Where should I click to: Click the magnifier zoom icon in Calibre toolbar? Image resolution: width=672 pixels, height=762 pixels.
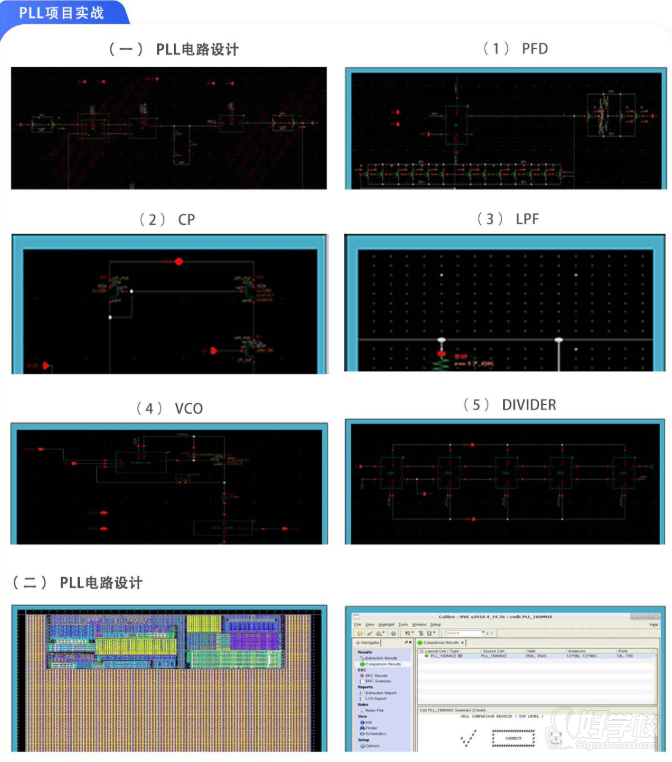(x=380, y=633)
